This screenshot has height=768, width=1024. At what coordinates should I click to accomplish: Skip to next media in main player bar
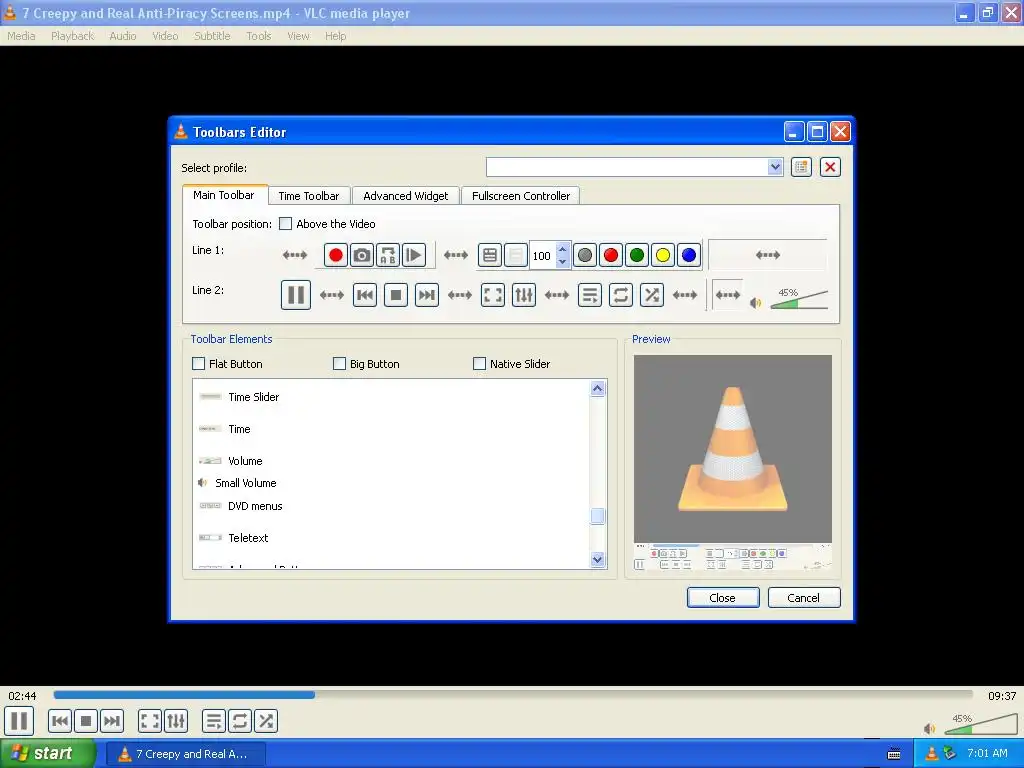112,721
